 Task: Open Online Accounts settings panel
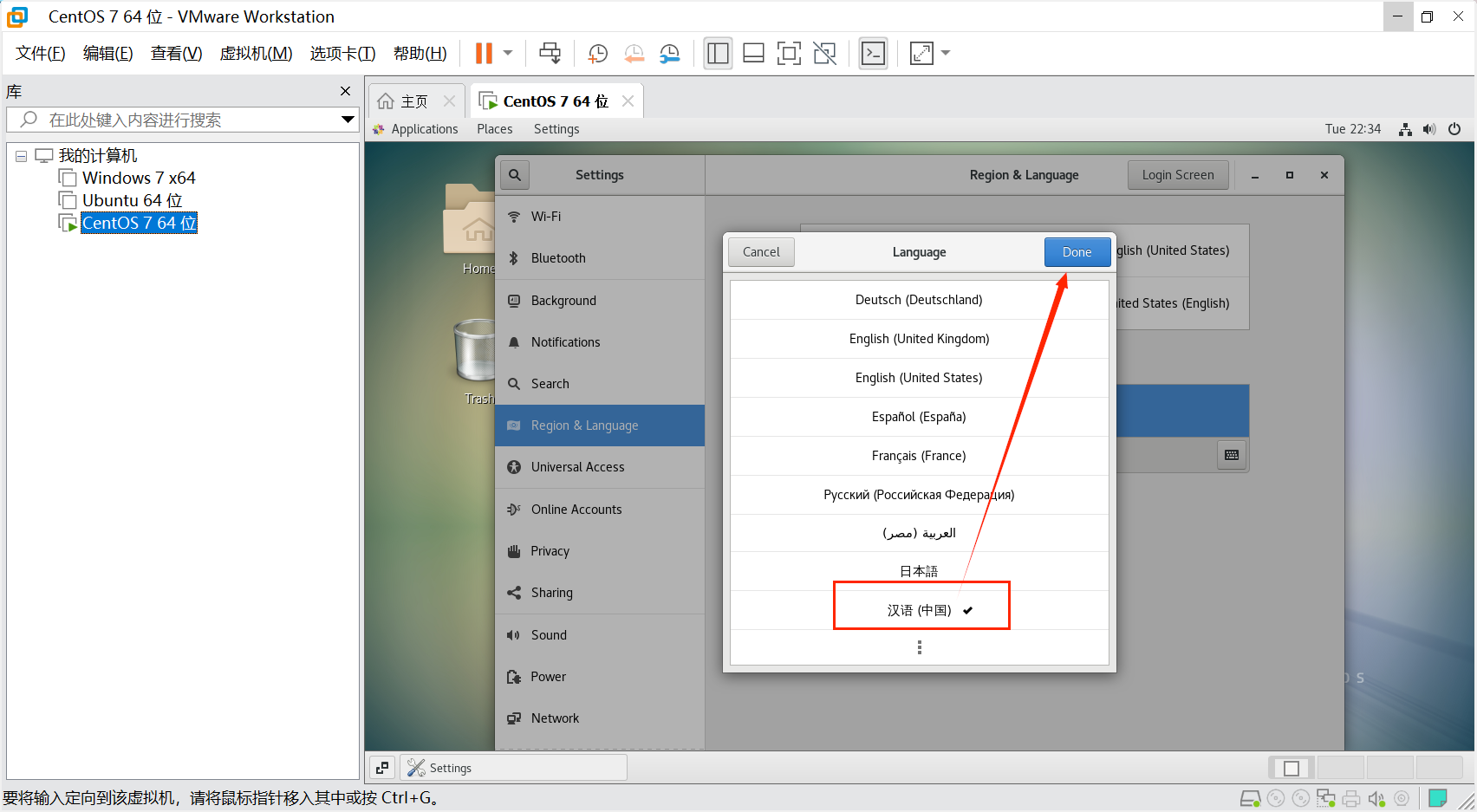(600, 510)
